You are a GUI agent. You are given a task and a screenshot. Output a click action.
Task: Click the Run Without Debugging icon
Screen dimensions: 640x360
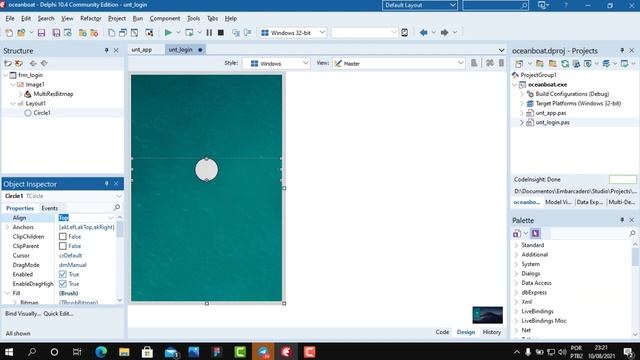coord(189,33)
